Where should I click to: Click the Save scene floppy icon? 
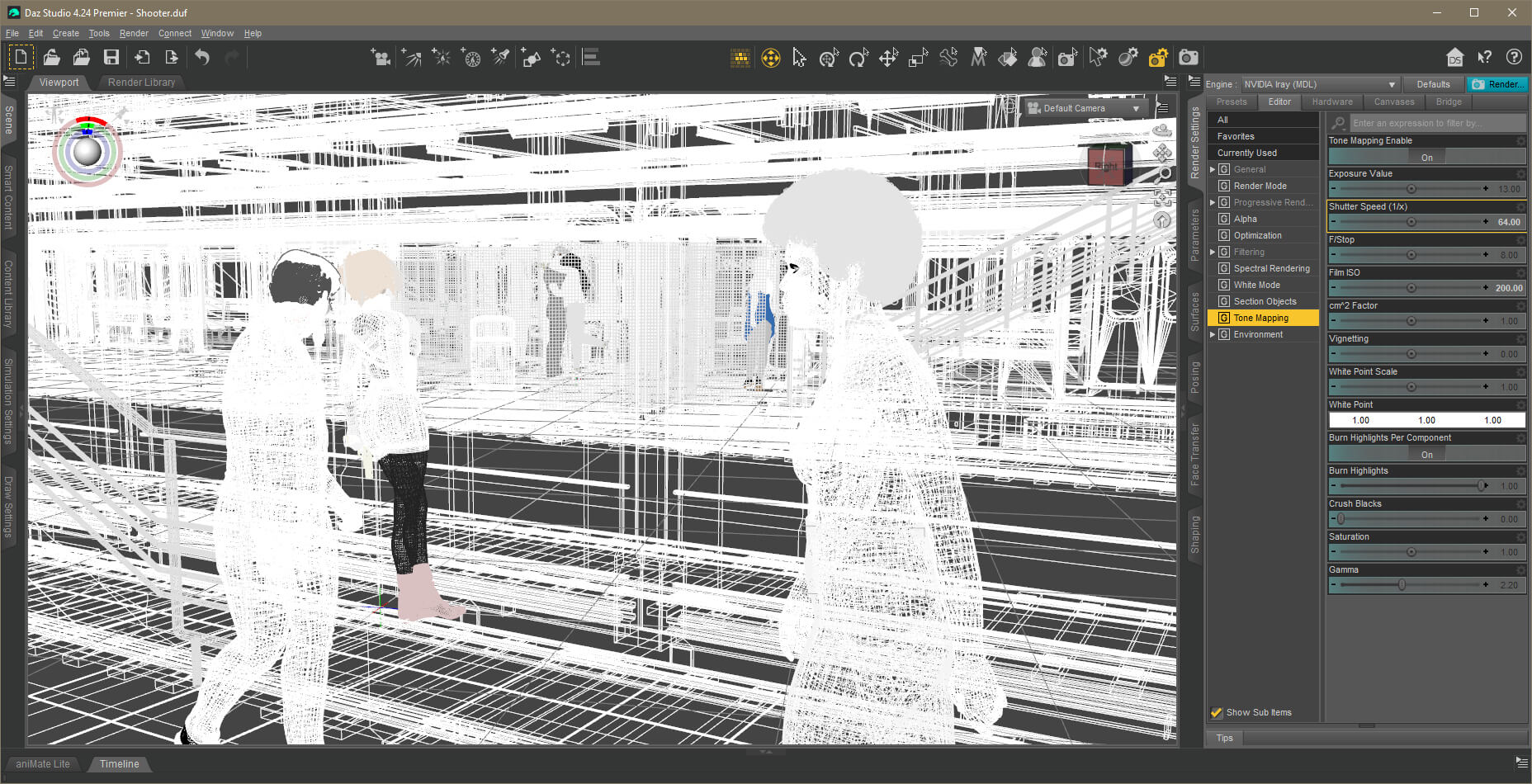[111, 57]
